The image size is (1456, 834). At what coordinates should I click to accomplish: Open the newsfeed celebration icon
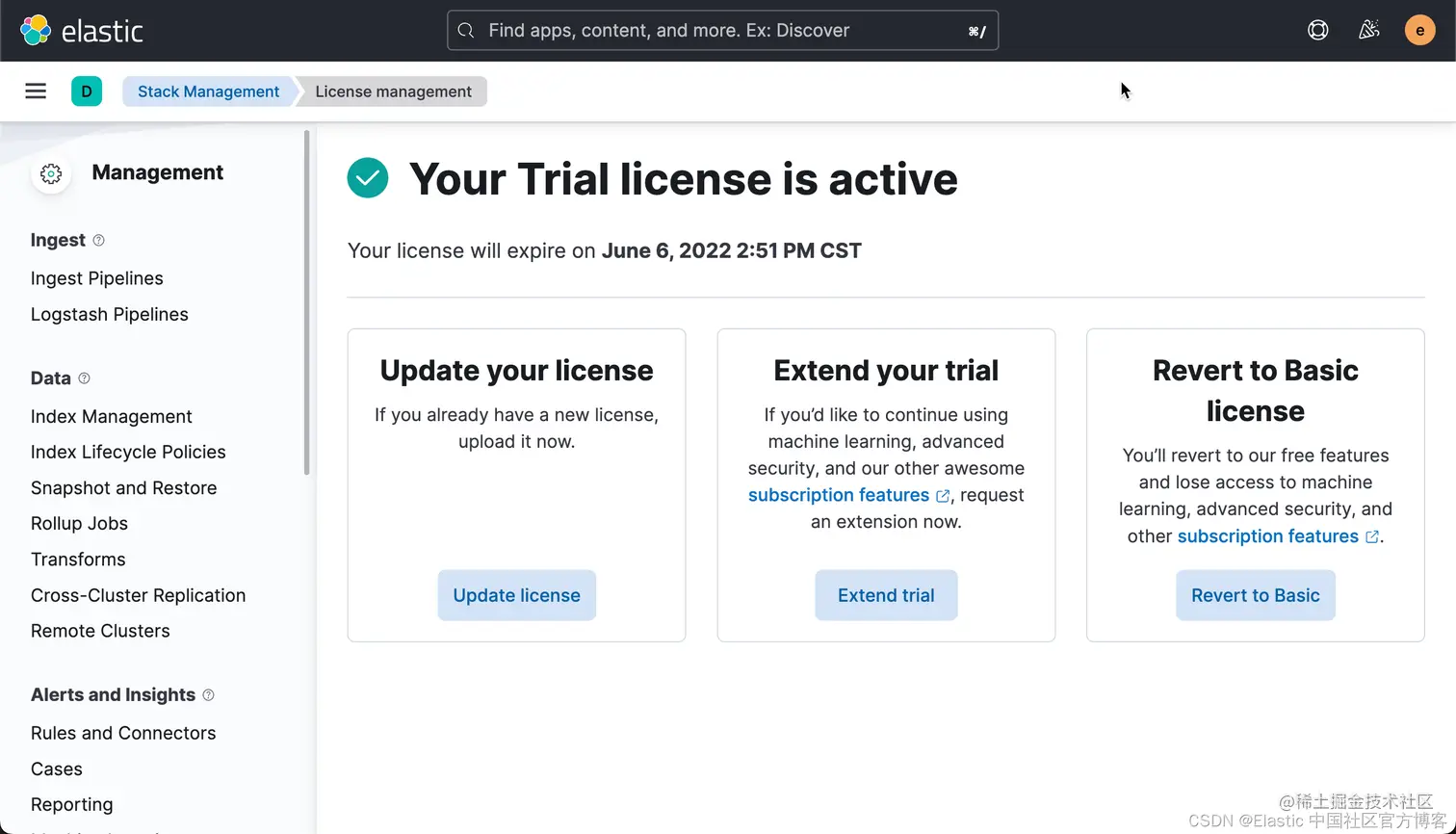(1368, 31)
